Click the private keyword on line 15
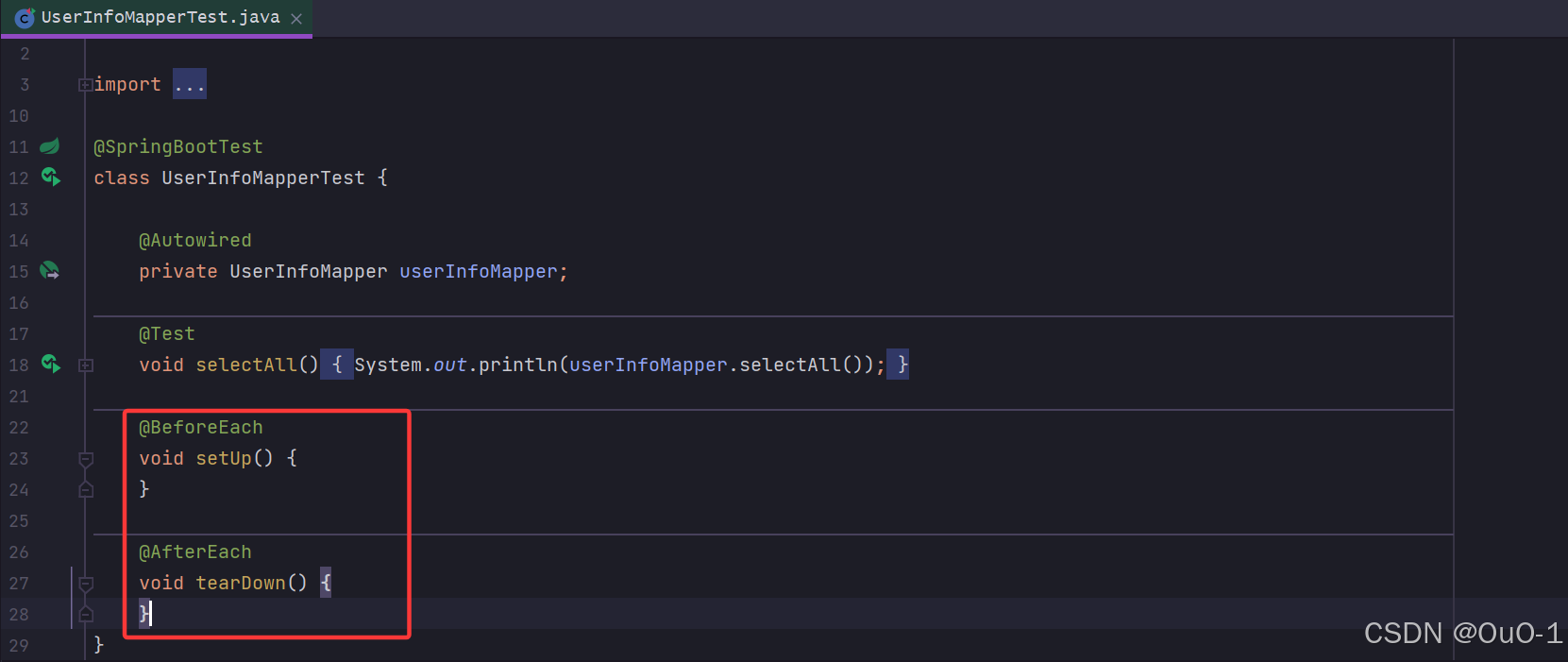Viewport: 1568px width, 662px height. click(178, 271)
